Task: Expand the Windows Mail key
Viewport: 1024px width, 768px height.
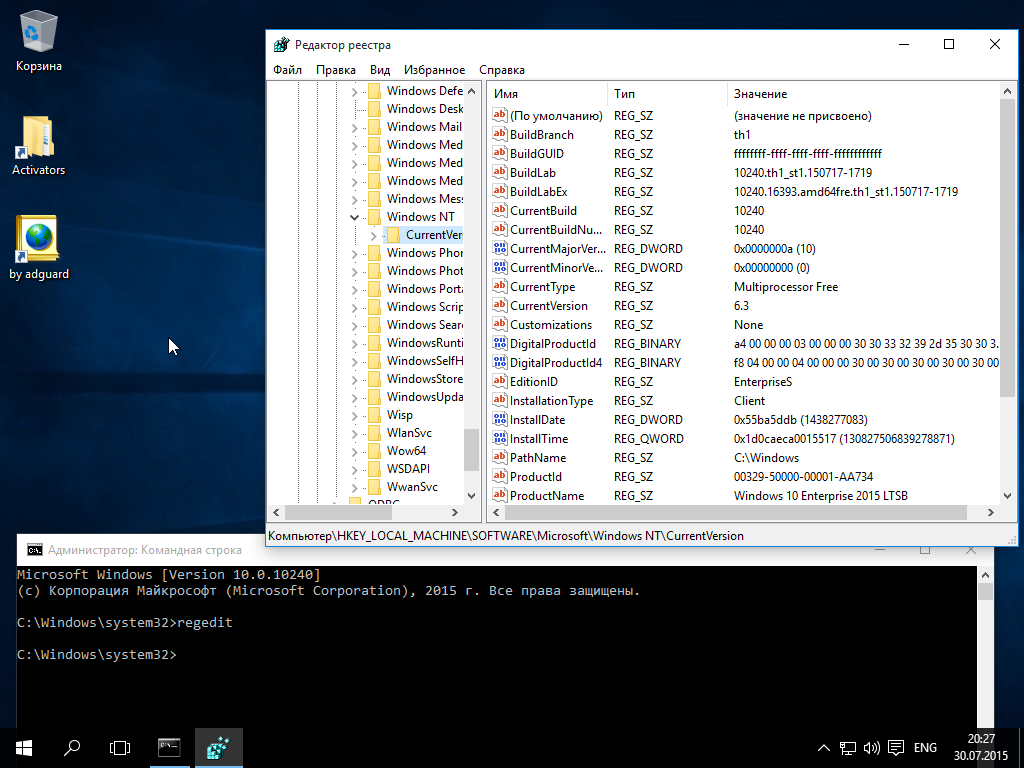Action: 355,127
